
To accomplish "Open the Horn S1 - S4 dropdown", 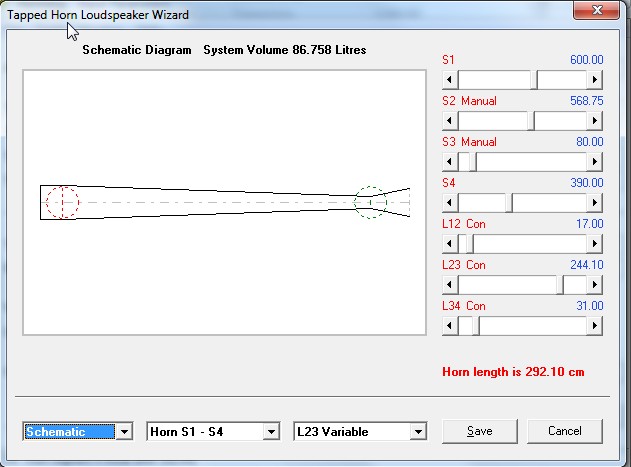I will tap(213, 432).
